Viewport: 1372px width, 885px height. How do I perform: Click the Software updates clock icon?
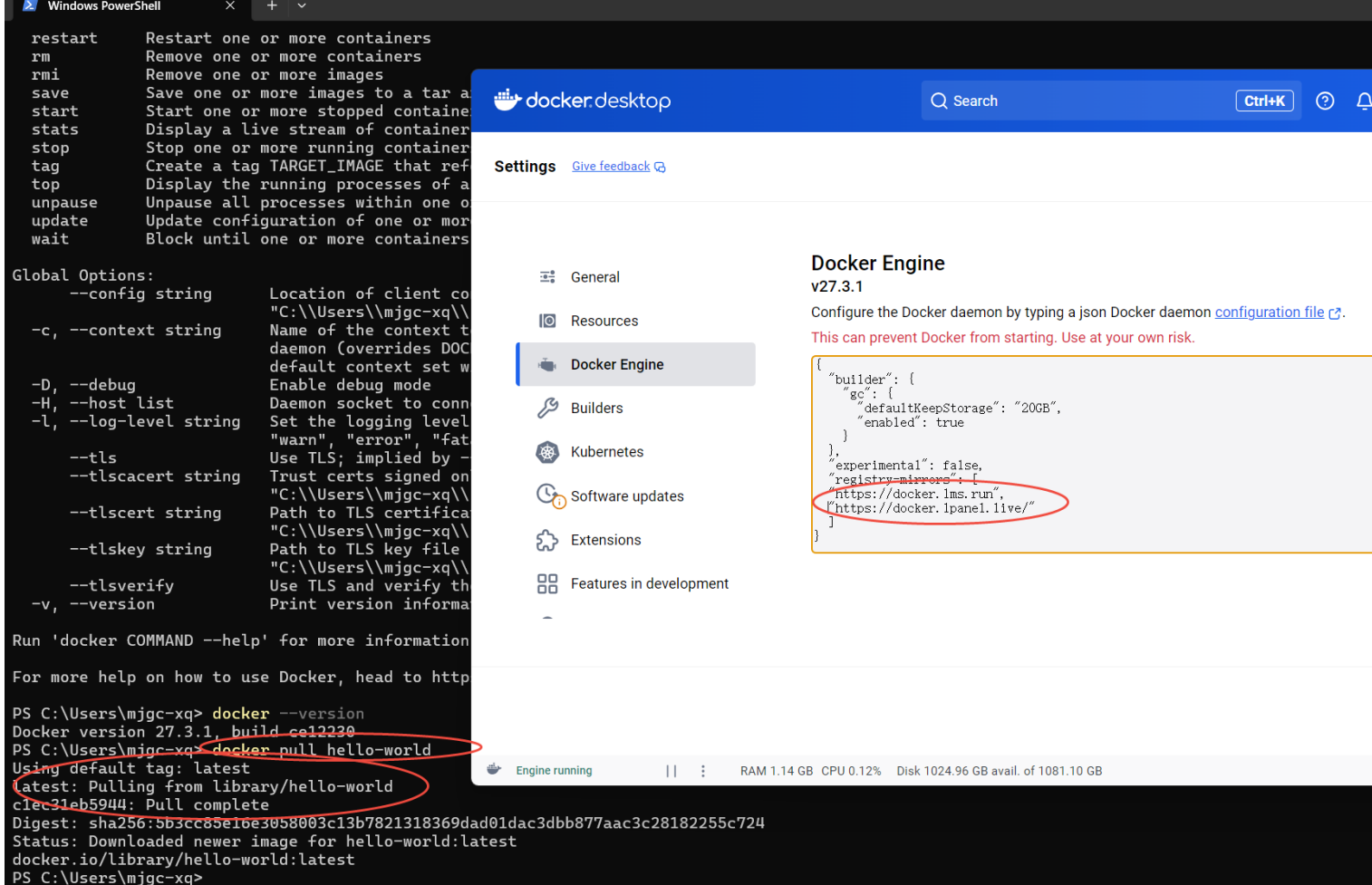point(549,495)
